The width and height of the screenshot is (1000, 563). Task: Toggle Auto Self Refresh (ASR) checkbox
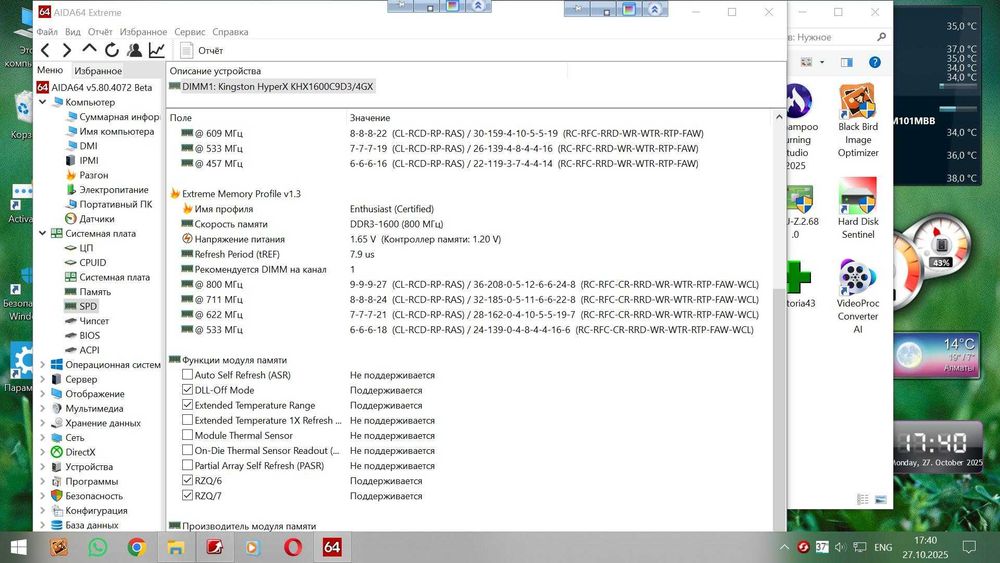pos(188,375)
